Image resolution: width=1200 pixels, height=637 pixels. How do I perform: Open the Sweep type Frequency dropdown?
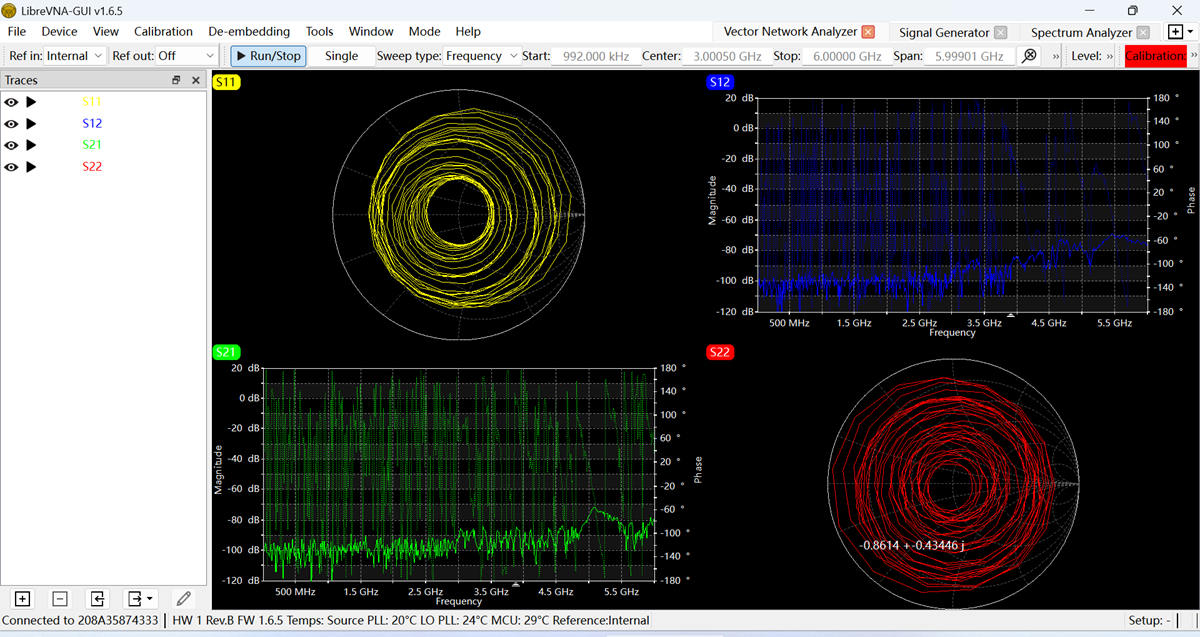[x=481, y=56]
